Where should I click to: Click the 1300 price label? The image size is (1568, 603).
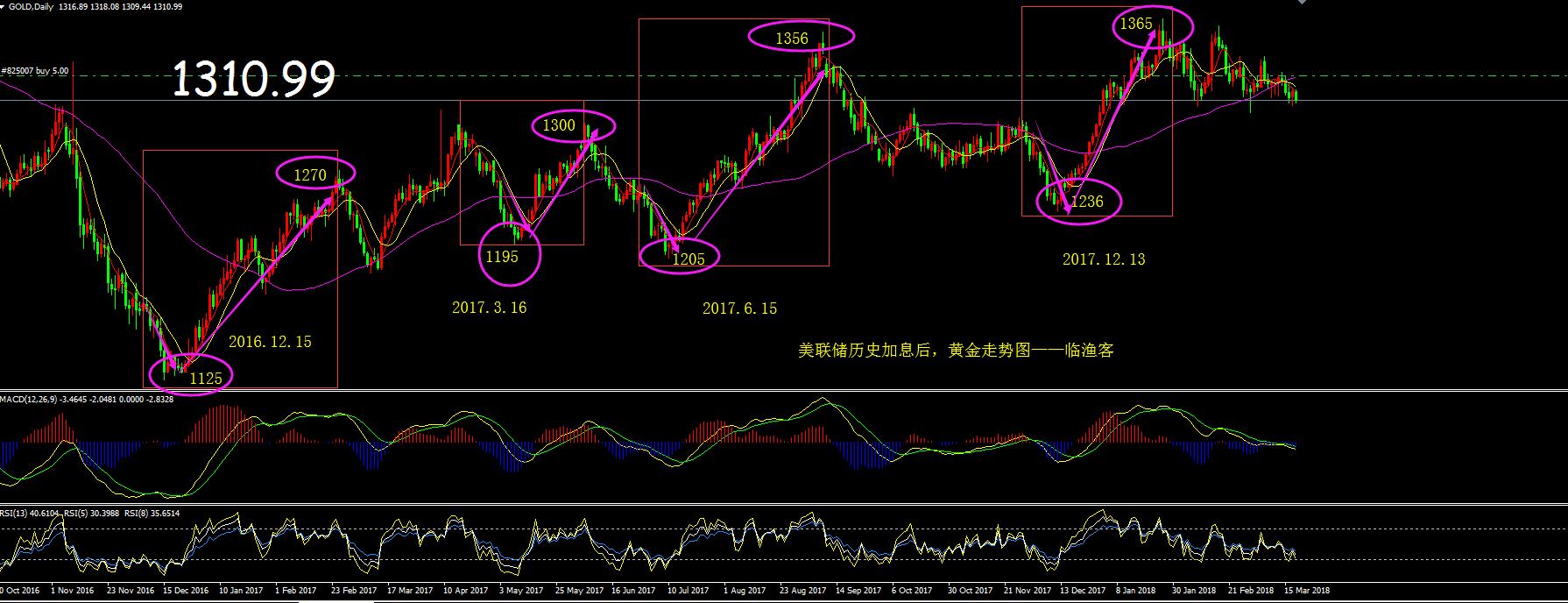pos(559,125)
